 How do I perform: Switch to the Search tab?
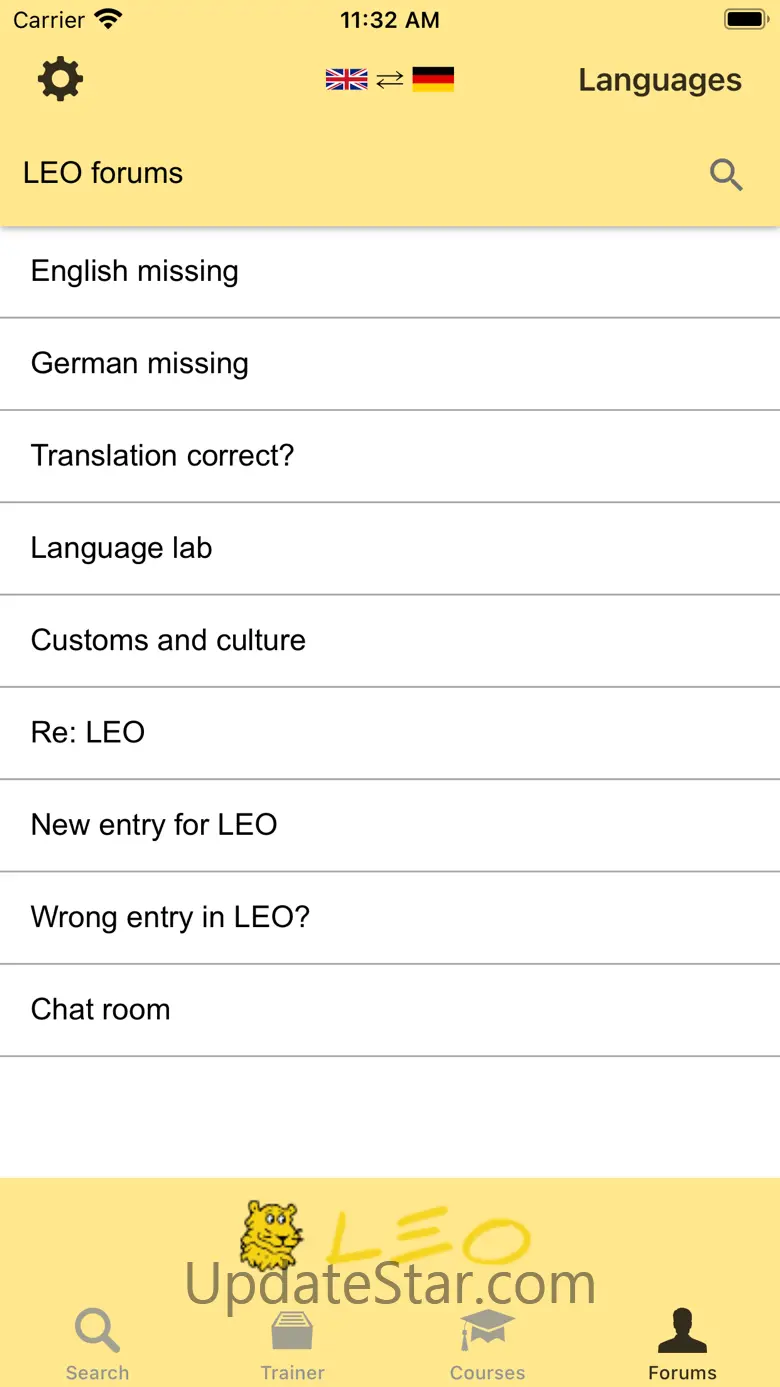click(x=97, y=1345)
